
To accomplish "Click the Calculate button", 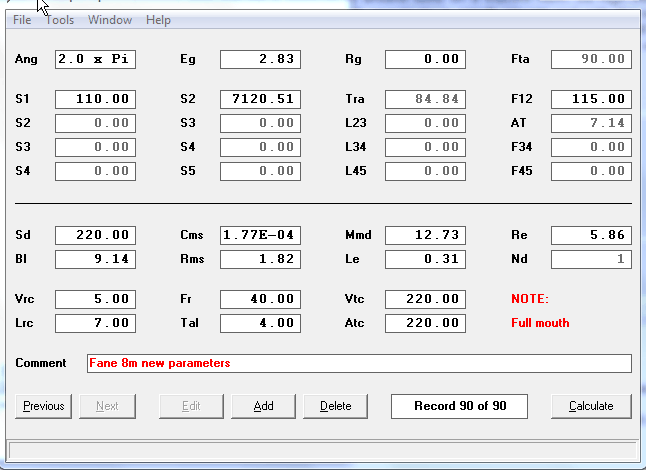I will point(591,406).
